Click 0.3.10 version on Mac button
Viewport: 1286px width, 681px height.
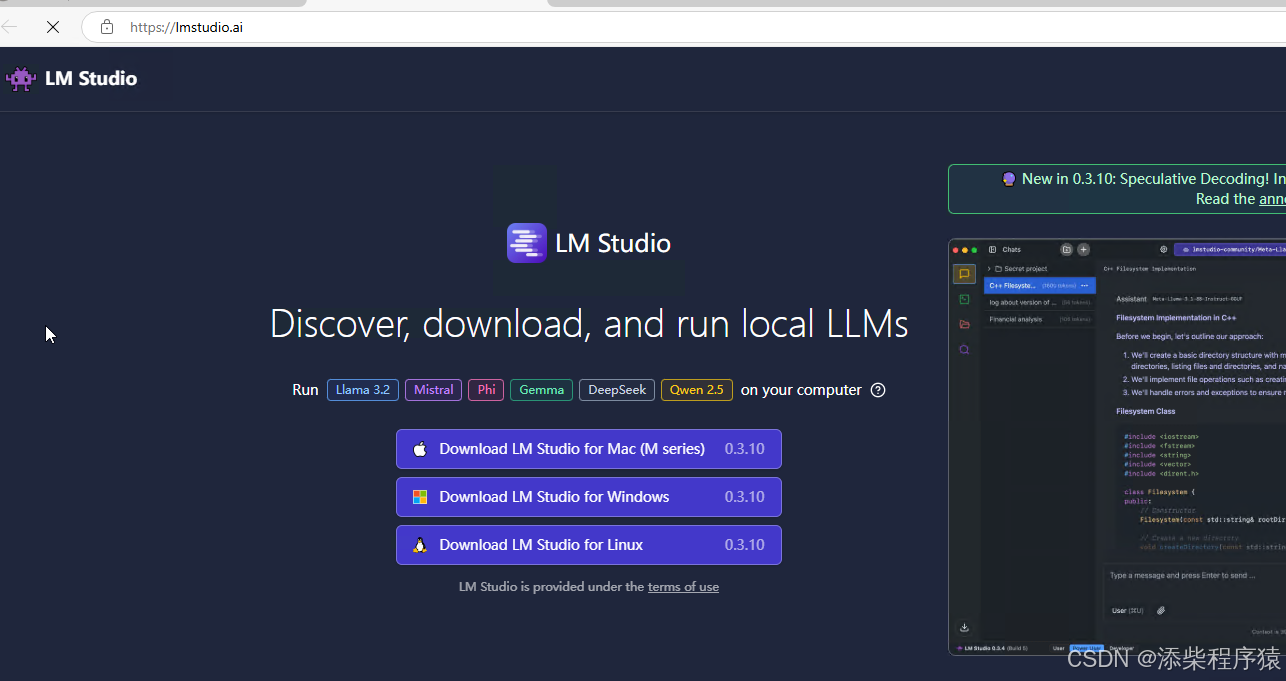(x=745, y=449)
